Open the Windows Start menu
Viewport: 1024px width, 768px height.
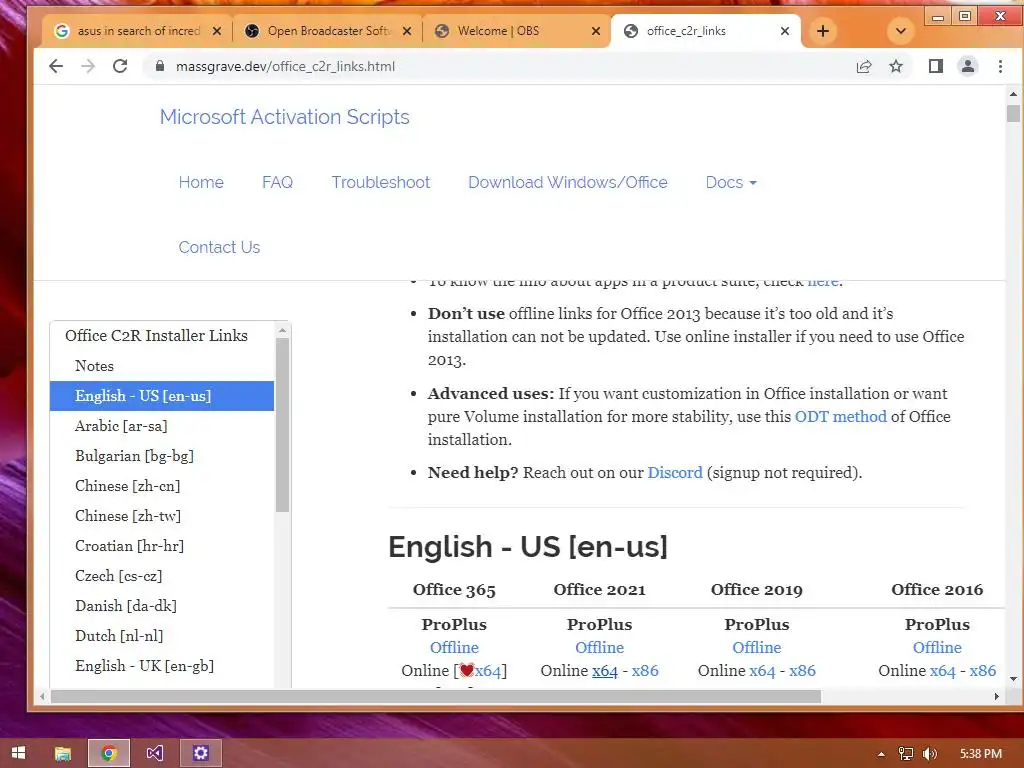point(18,753)
